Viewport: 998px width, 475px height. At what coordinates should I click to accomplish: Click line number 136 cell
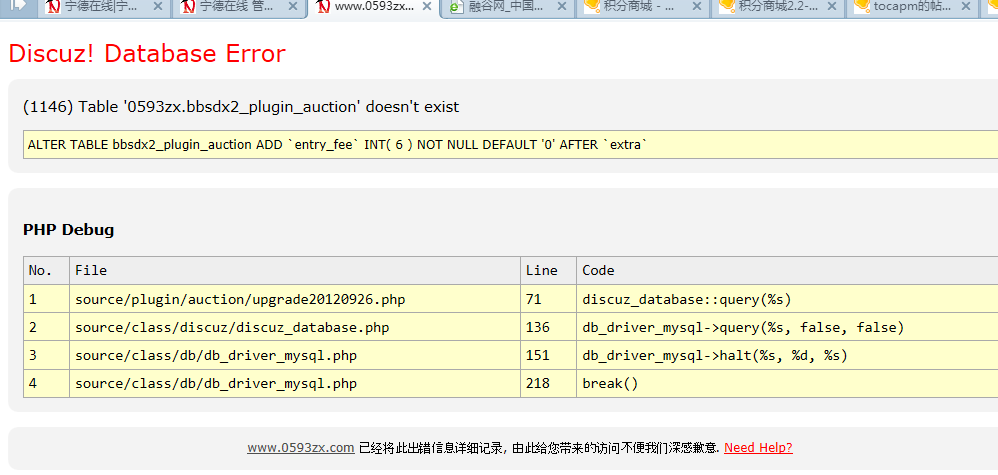pyautogui.click(x=548, y=327)
